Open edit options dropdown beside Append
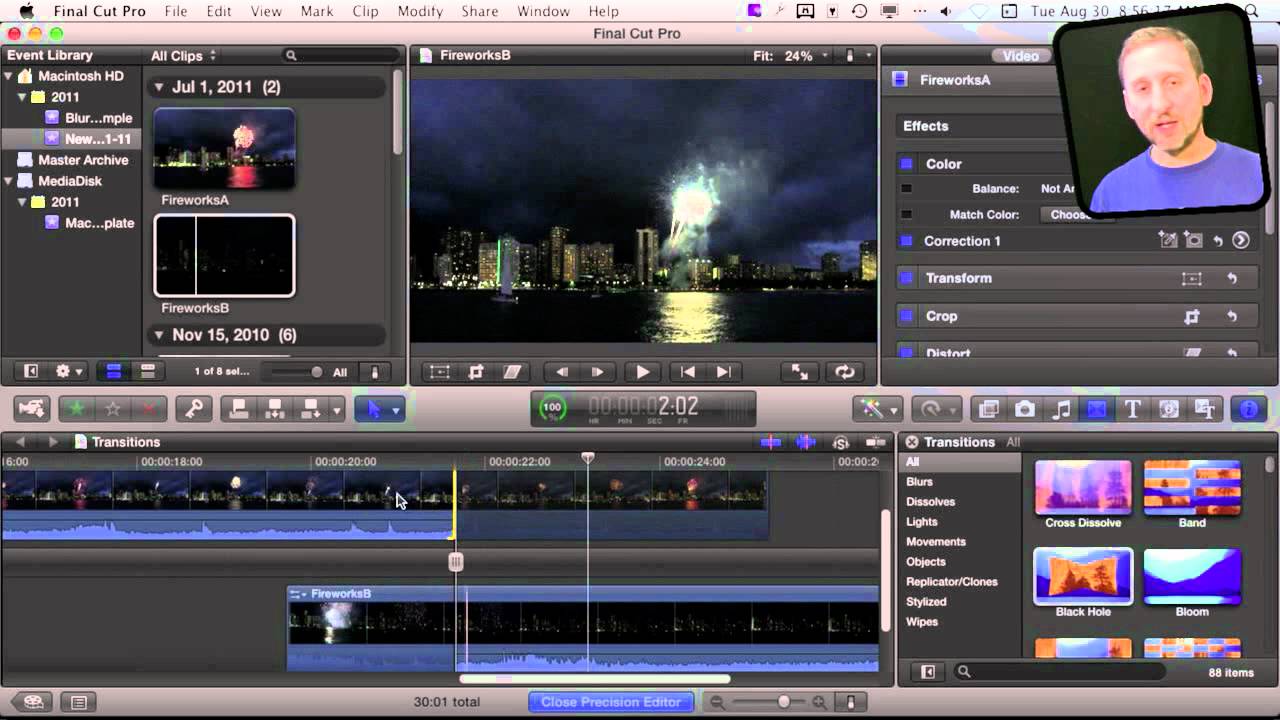Image resolution: width=1280 pixels, height=720 pixels. click(337, 409)
